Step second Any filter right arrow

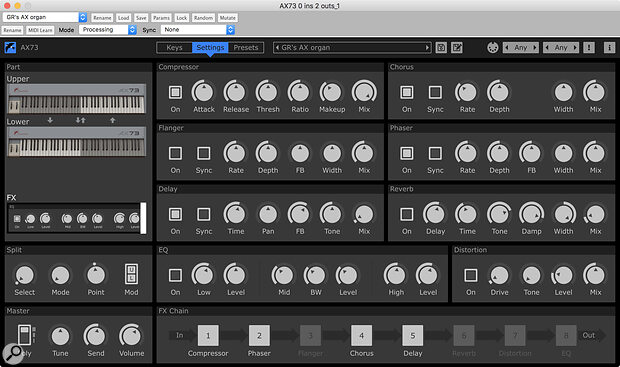point(575,47)
